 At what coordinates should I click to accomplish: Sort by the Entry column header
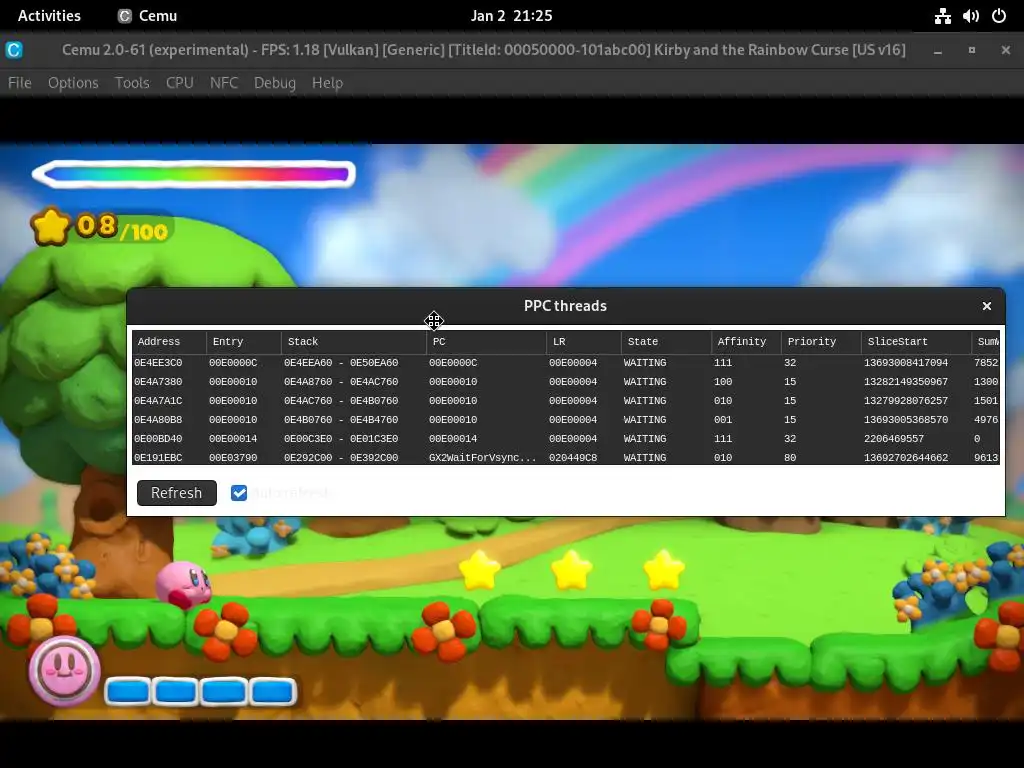coord(244,342)
